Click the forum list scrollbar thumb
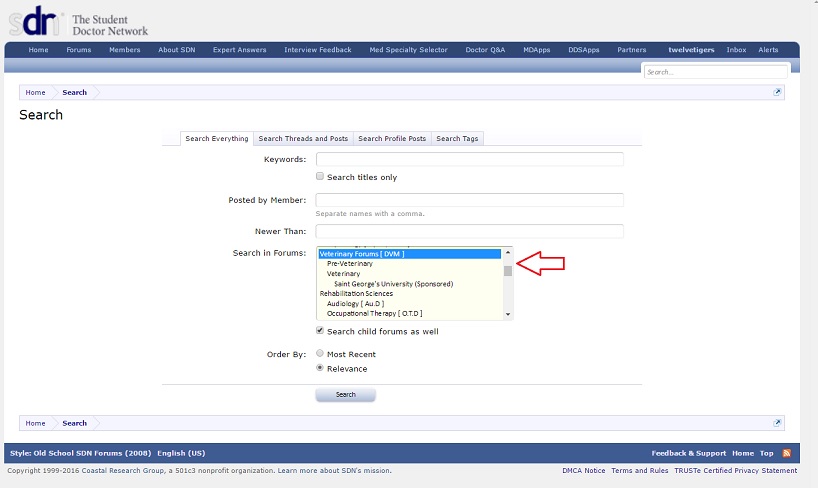The height and width of the screenshot is (488, 818). click(508, 270)
